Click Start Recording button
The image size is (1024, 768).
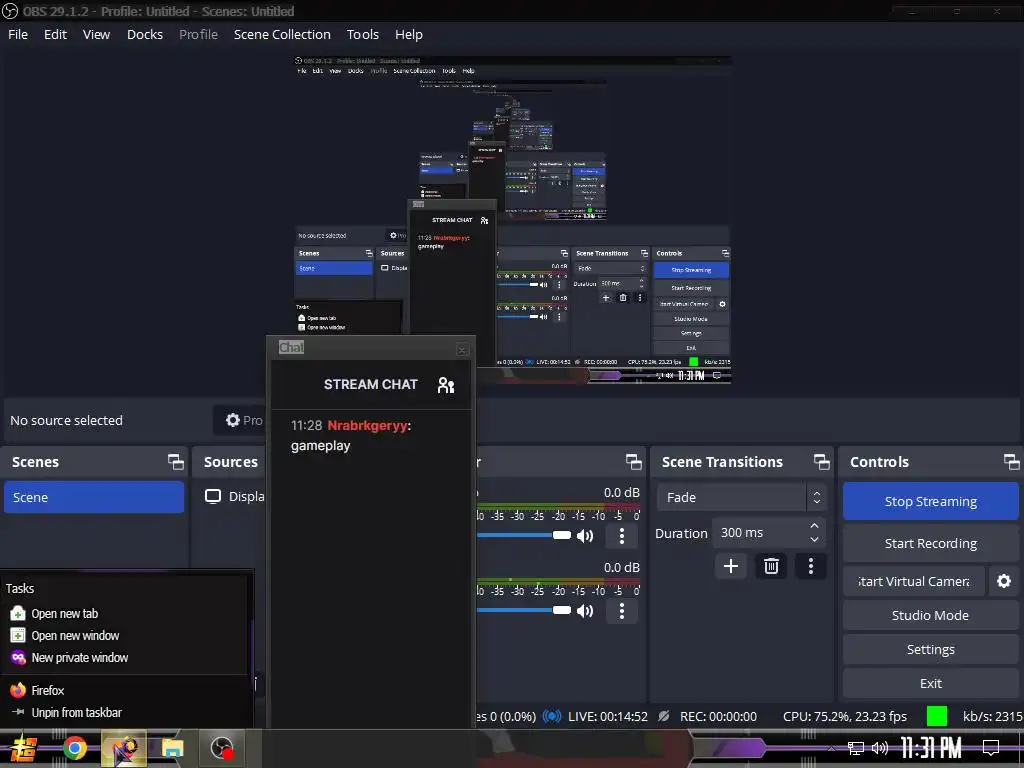(x=931, y=543)
